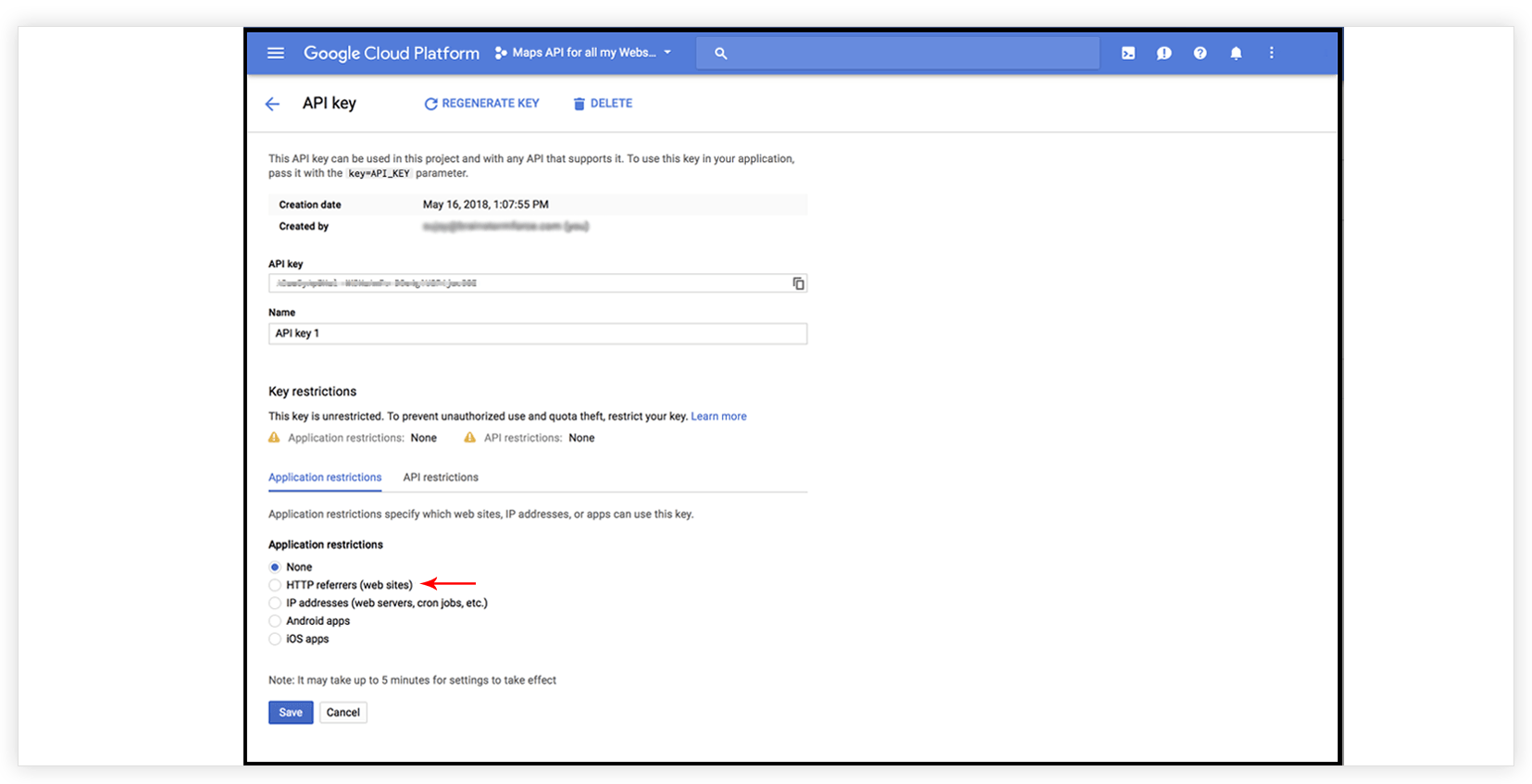
Task: Select Android apps radio button
Action: (x=275, y=621)
